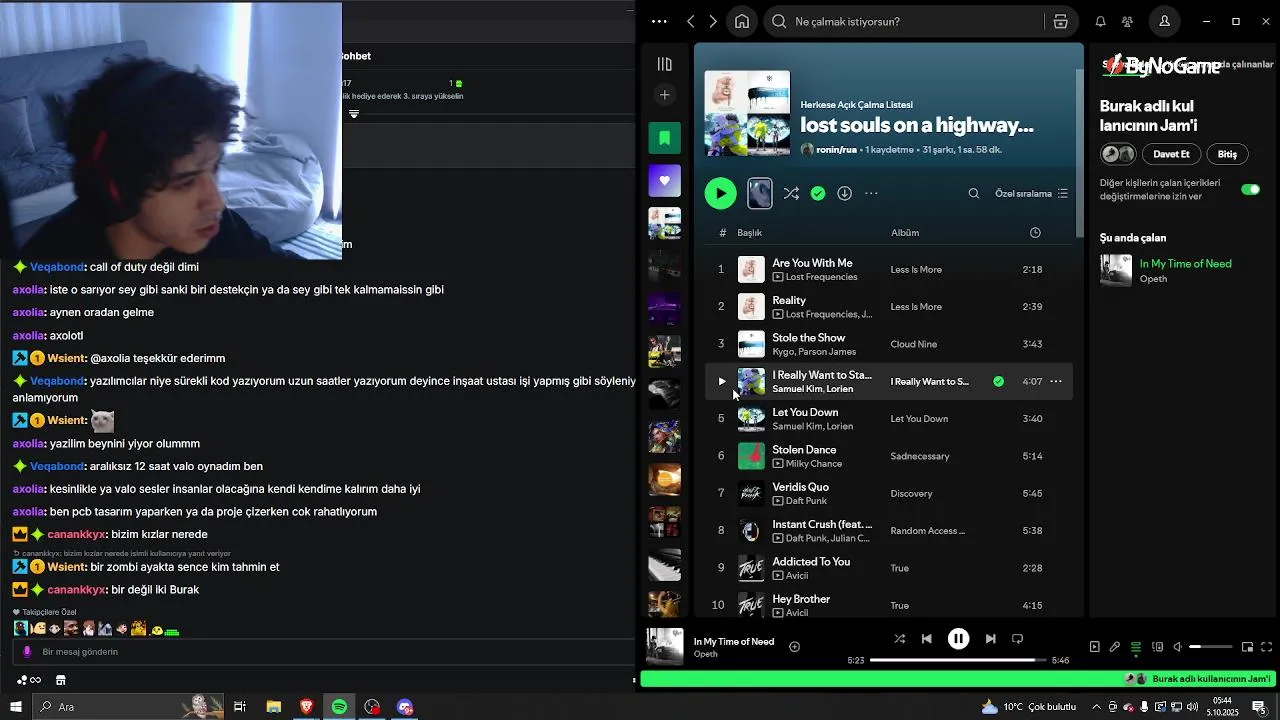Click Albüm column header

click(905, 233)
